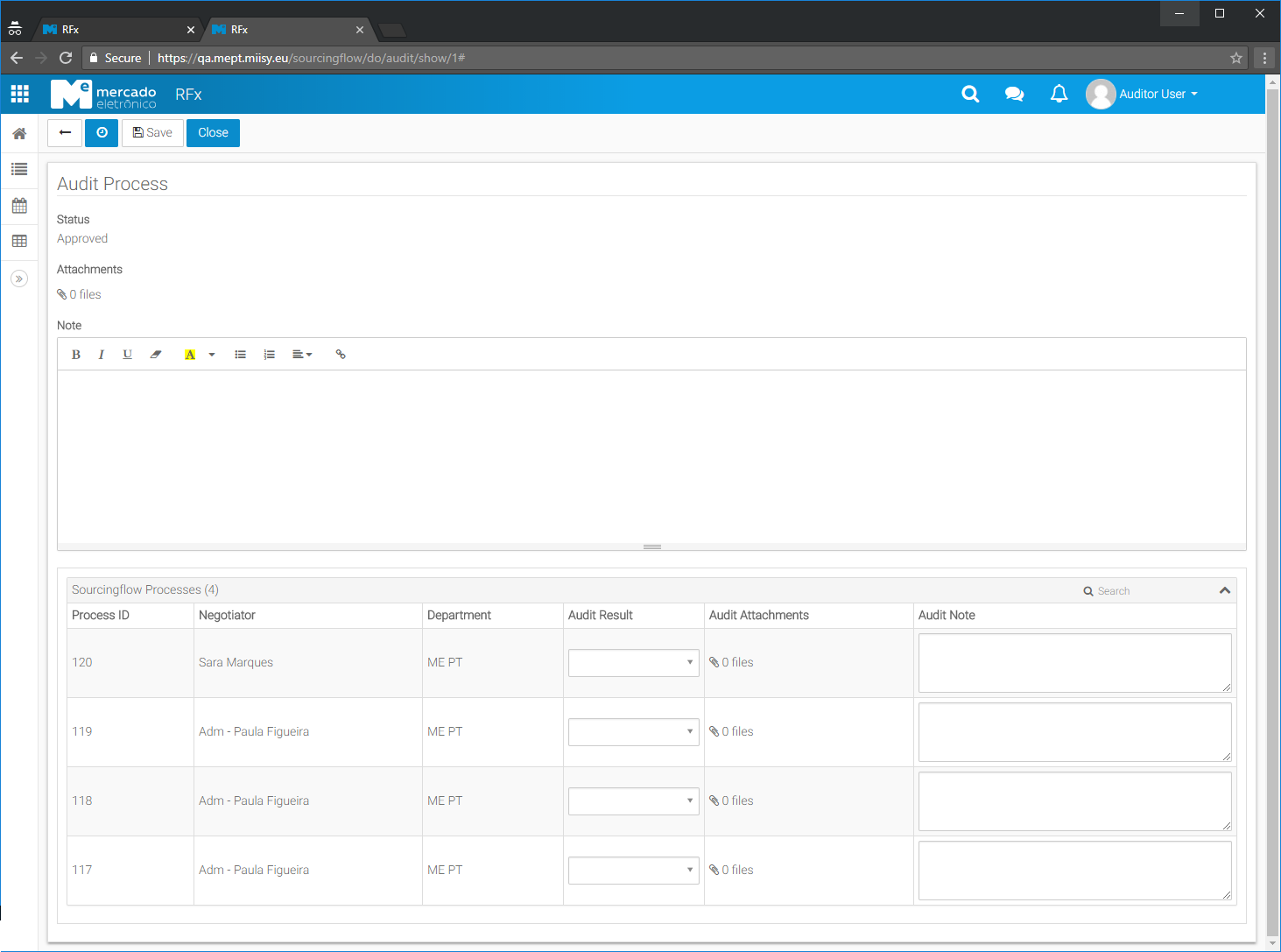Image resolution: width=1281 pixels, height=952 pixels.
Task: Collapse the Sourcingflow Processes panel
Action: [1224, 590]
